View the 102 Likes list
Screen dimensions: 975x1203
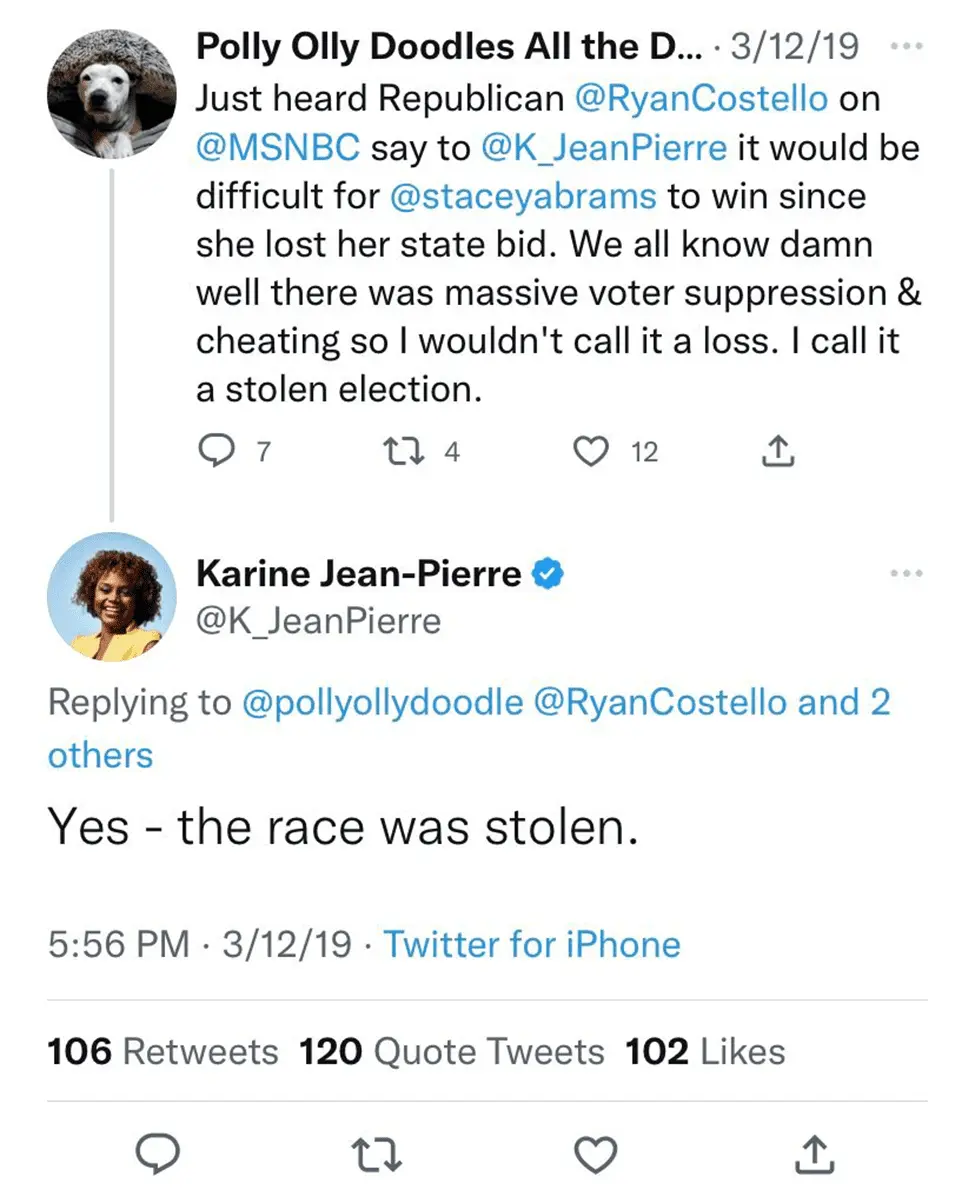click(x=705, y=1051)
